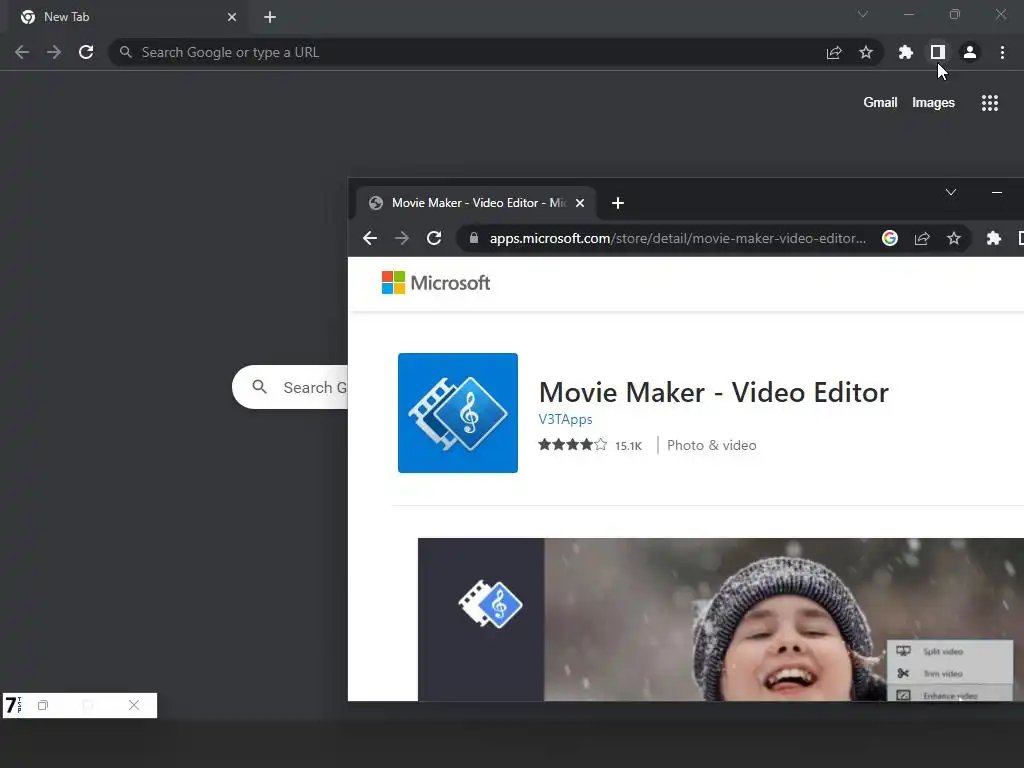Click back arrow in New Tab window
This screenshot has height=768, width=1024.
tap(22, 52)
